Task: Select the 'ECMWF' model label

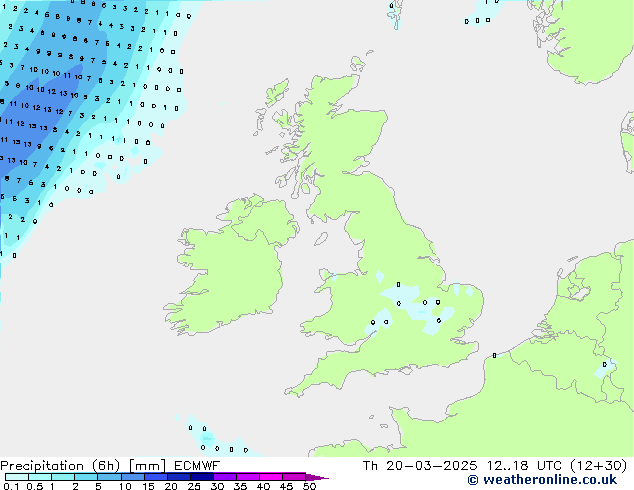Action: click(x=197, y=466)
